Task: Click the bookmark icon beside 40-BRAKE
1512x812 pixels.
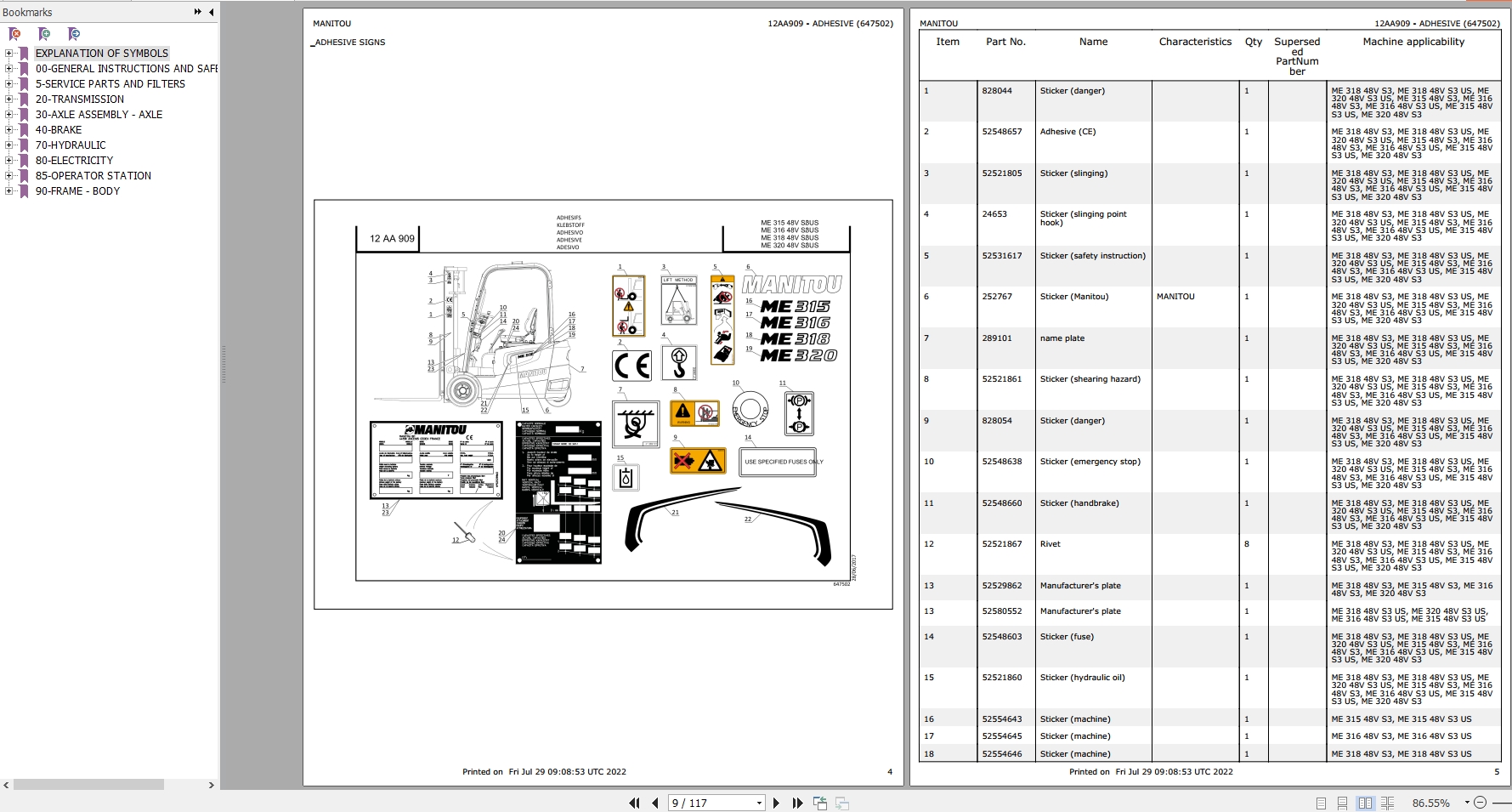Action: (24, 130)
